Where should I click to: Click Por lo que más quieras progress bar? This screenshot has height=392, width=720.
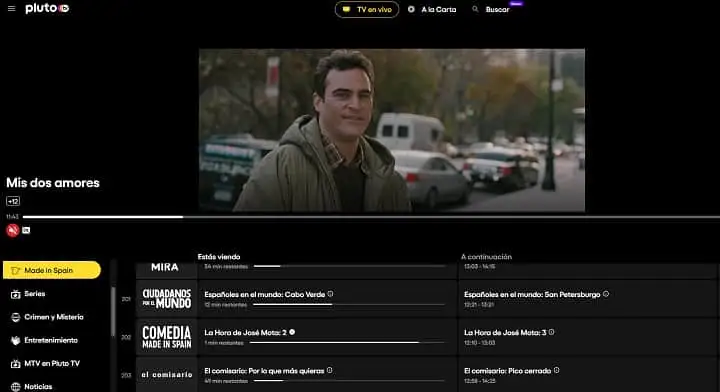tap(349, 381)
